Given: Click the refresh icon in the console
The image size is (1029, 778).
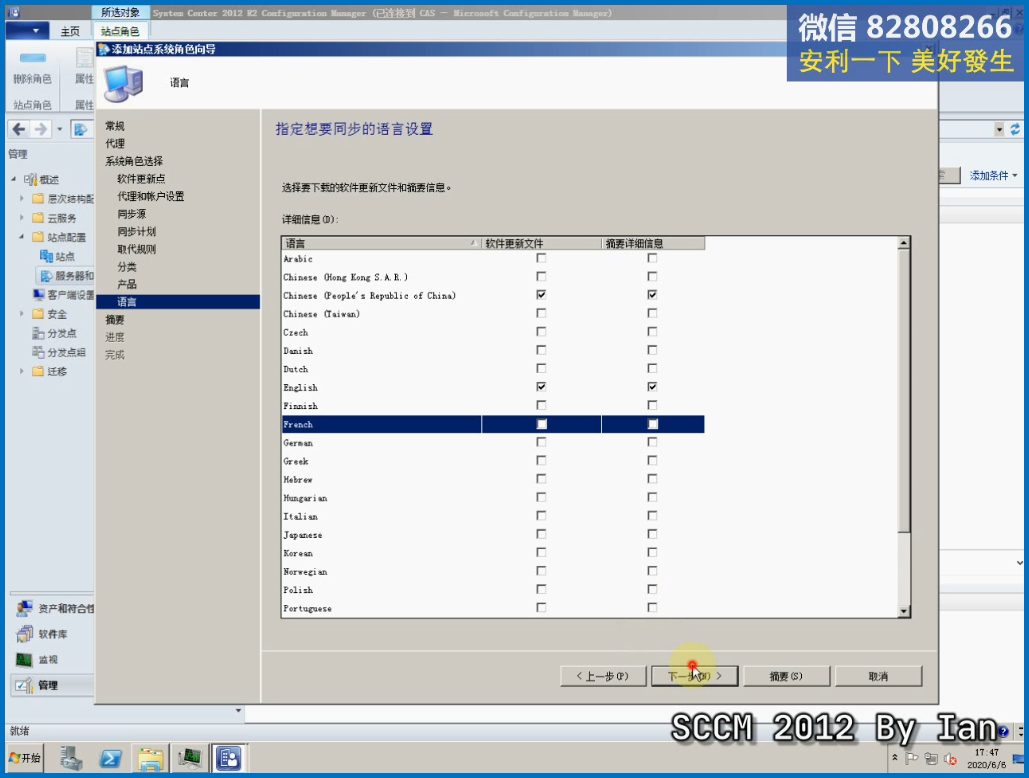Looking at the screenshot, I should 1015,129.
